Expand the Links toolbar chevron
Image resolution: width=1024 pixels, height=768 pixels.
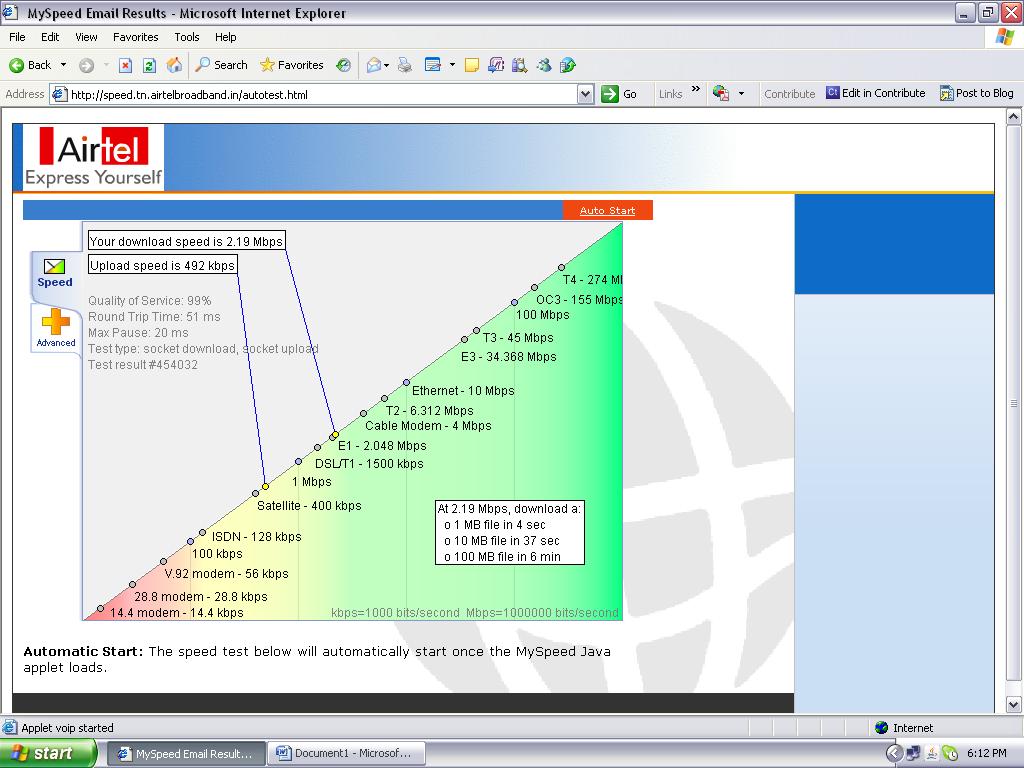click(696, 92)
